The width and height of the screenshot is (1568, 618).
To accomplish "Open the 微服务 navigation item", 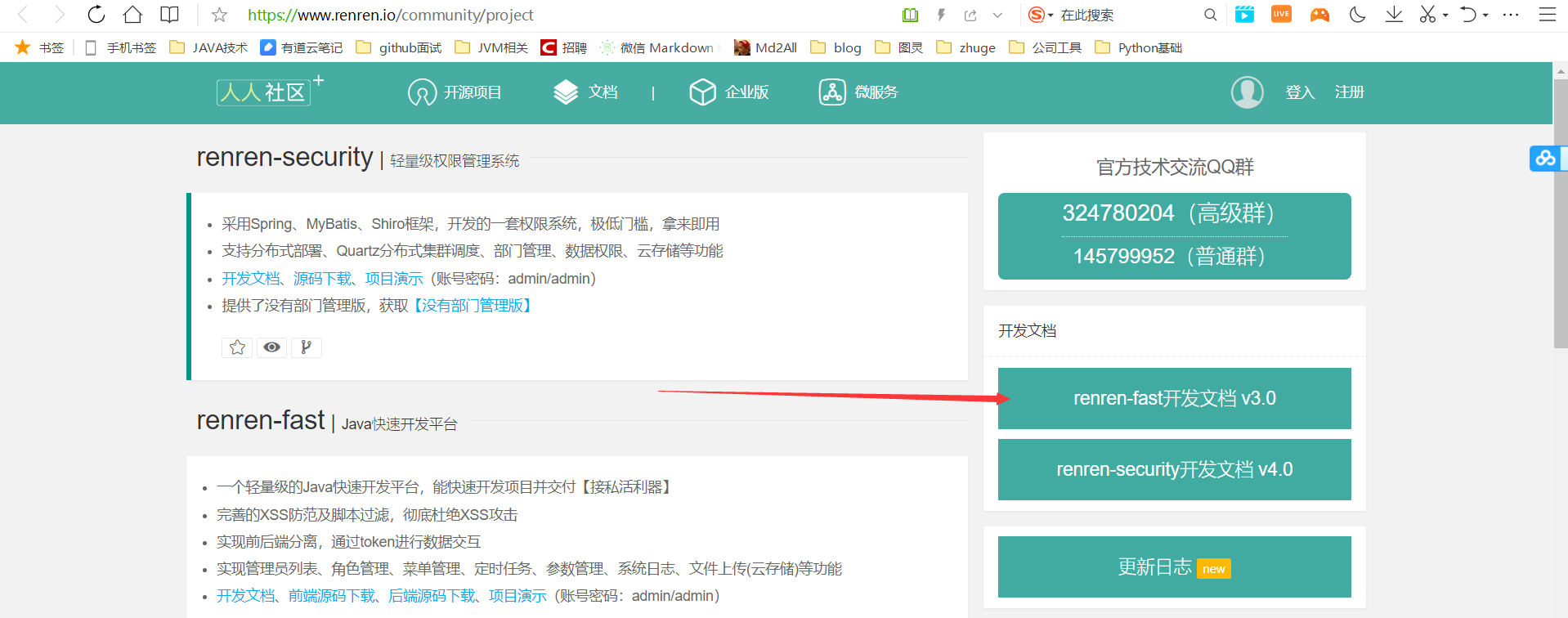I will (858, 92).
